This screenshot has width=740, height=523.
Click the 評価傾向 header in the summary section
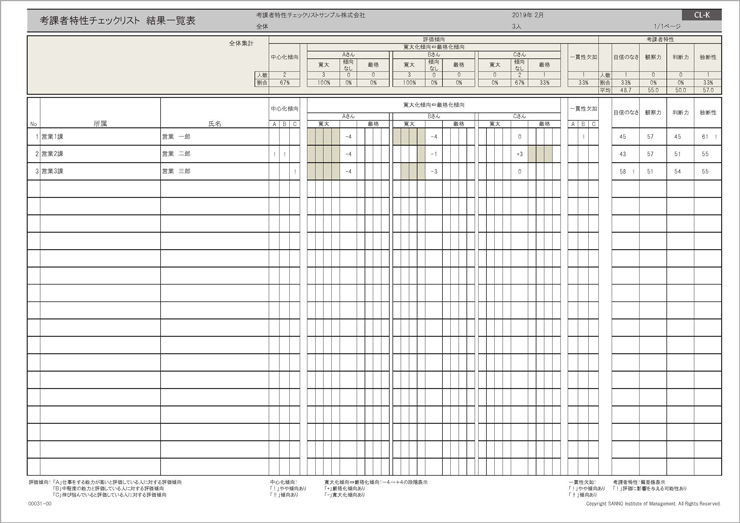tap(433, 38)
